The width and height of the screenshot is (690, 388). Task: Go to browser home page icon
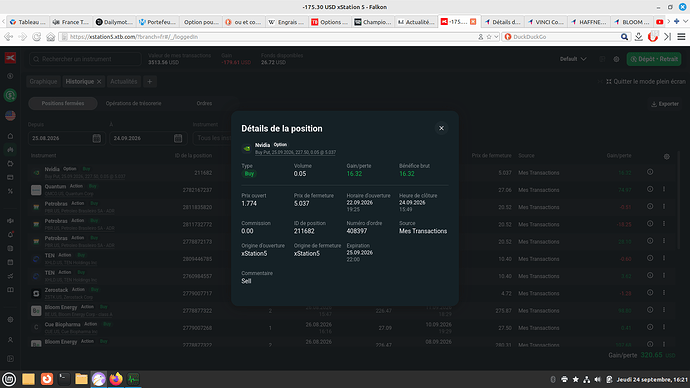[51, 37]
